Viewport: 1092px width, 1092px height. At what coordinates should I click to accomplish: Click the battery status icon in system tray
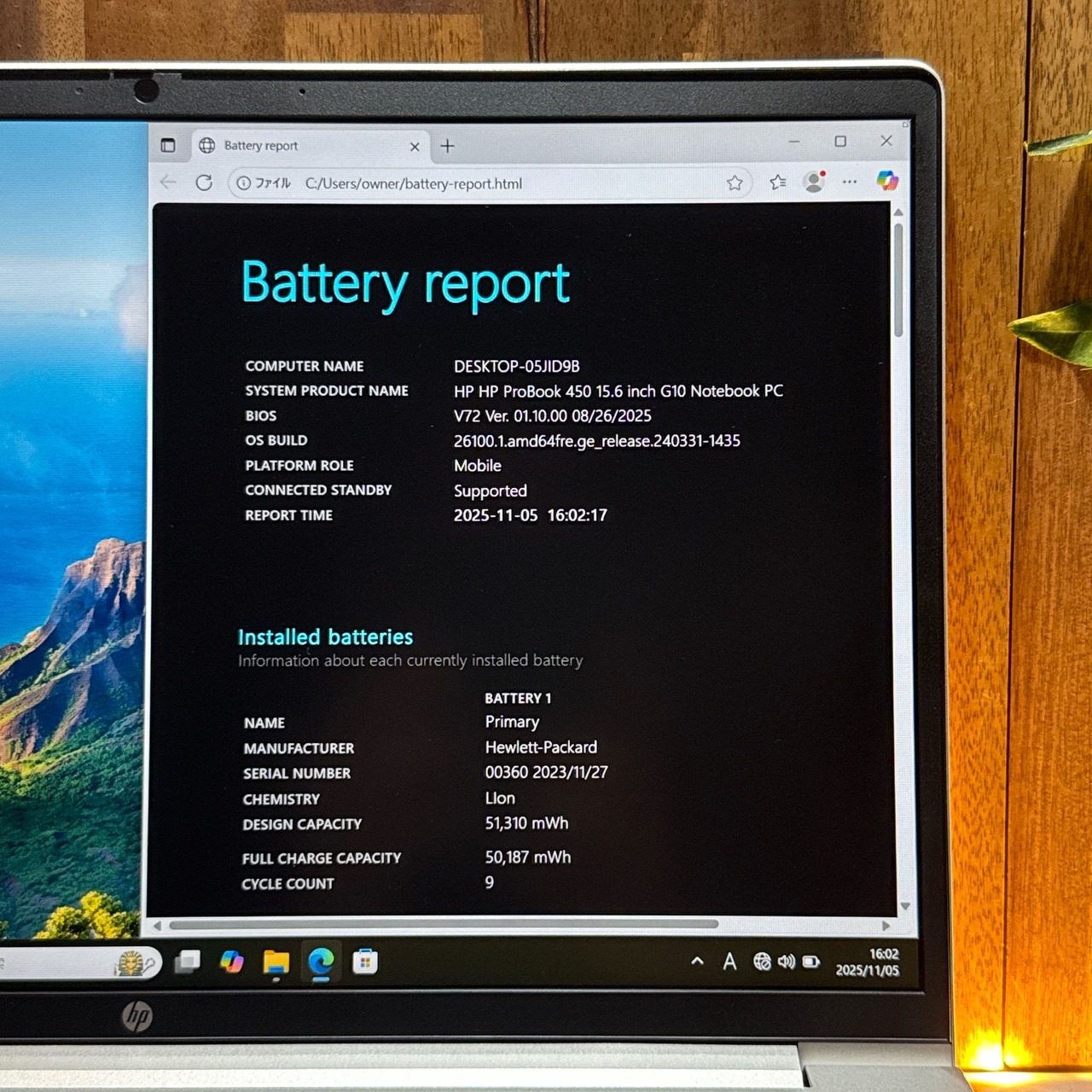pos(811,961)
